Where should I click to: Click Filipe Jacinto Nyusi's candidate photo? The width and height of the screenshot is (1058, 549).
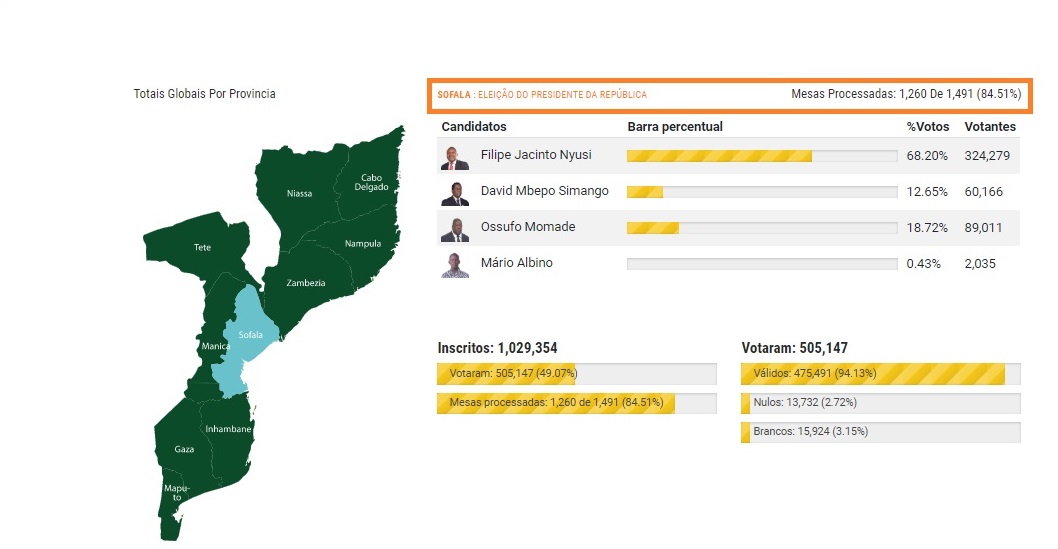point(455,157)
